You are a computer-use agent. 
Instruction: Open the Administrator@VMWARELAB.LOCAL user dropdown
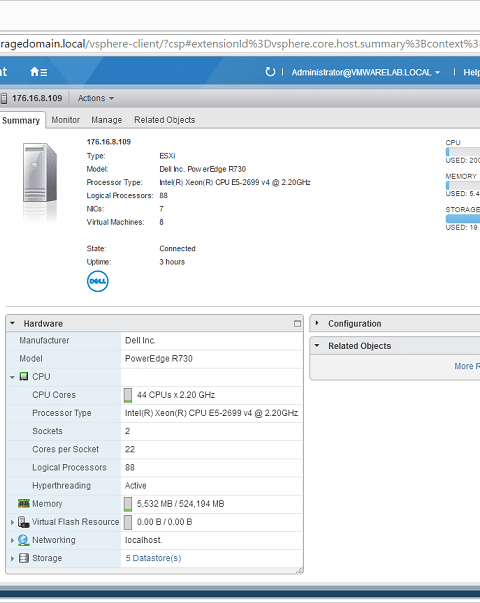(365, 72)
